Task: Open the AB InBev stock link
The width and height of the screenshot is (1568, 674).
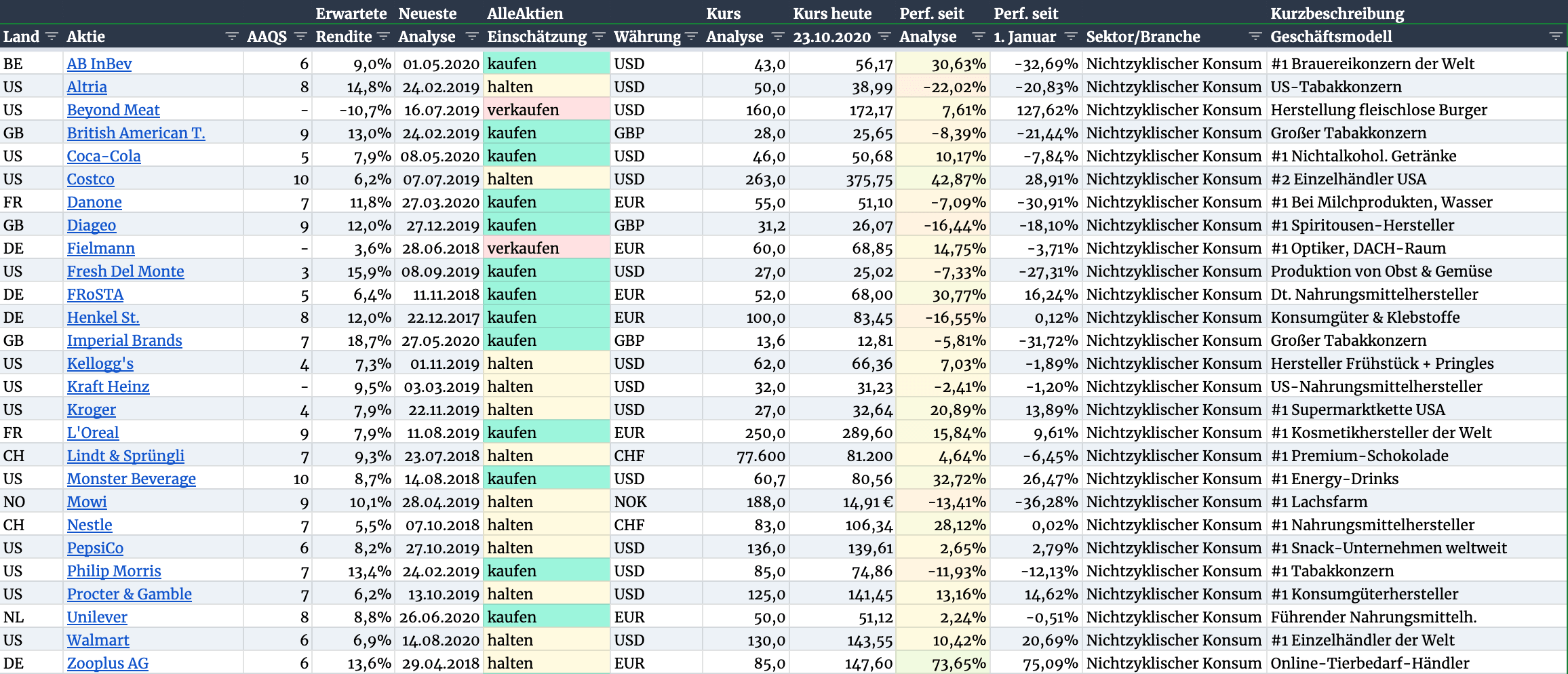Action: tap(99, 64)
